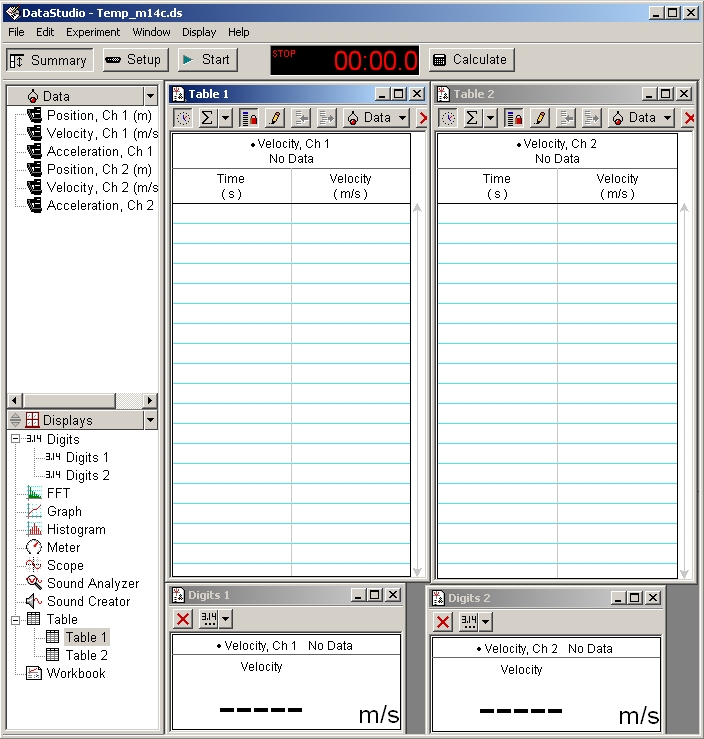Click the Data list scroll right arrow
The width and height of the screenshot is (704, 739).
pyautogui.click(x=150, y=400)
